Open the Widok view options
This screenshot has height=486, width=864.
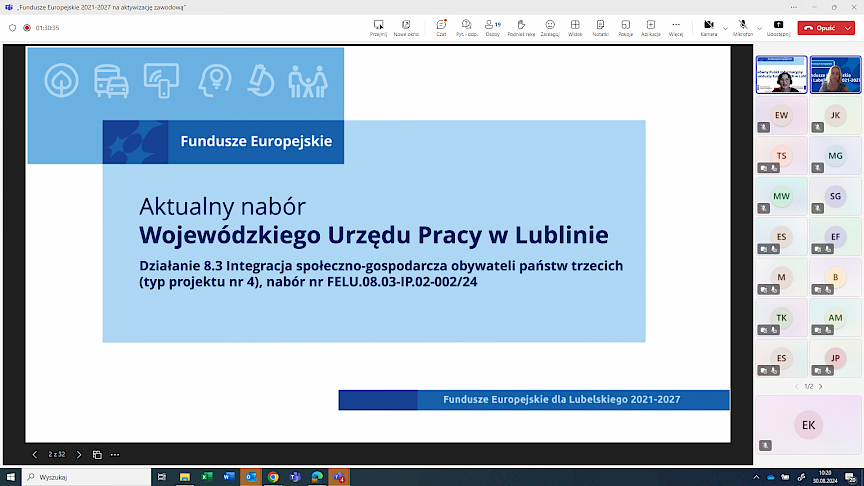575,28
